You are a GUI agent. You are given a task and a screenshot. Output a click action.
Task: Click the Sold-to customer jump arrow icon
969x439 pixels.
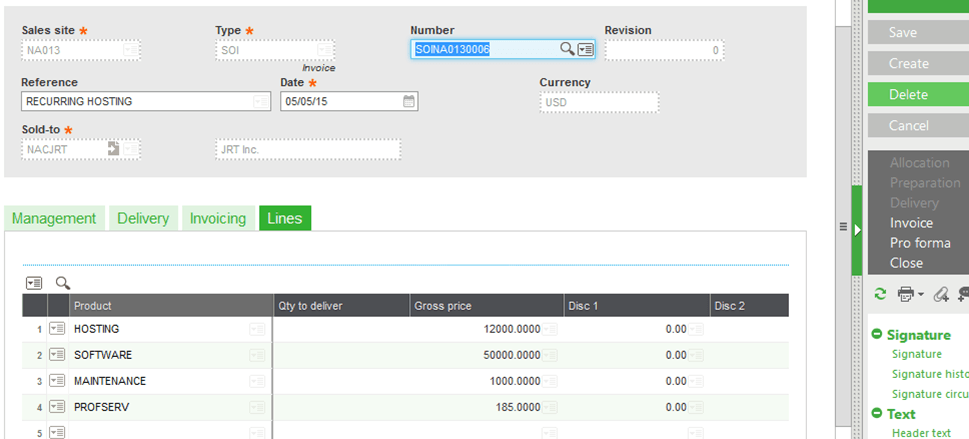[114, 149]
